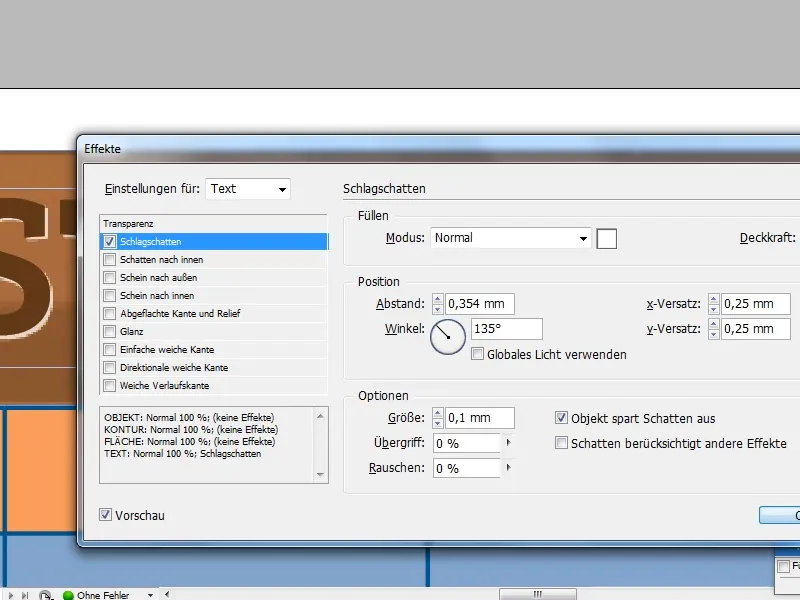Decrease Größe with its down arrow
Viewport: 800px width, 600px height.
click(437, 423)
